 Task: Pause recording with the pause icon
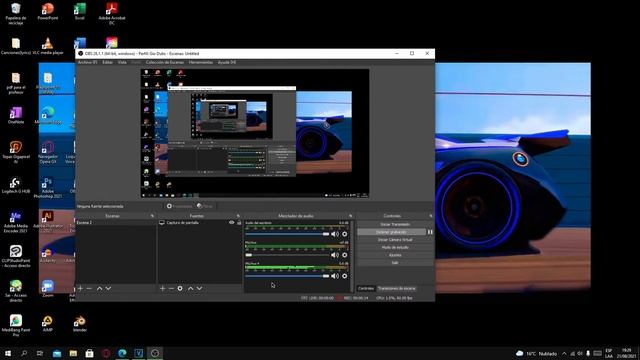click(430, 232)
